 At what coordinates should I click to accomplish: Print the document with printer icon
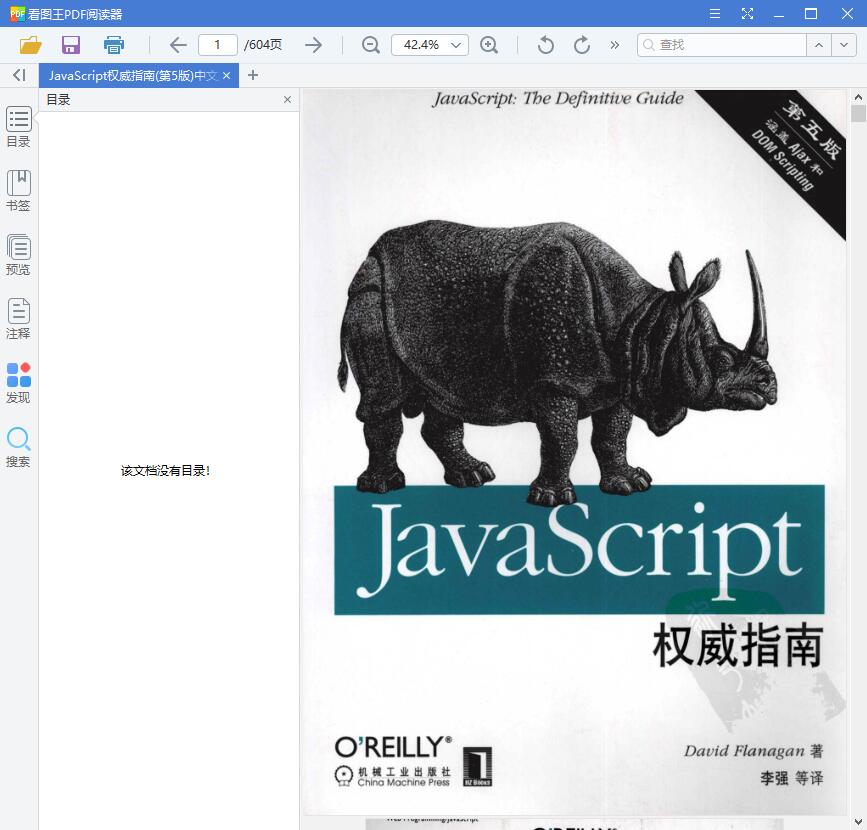114,45
